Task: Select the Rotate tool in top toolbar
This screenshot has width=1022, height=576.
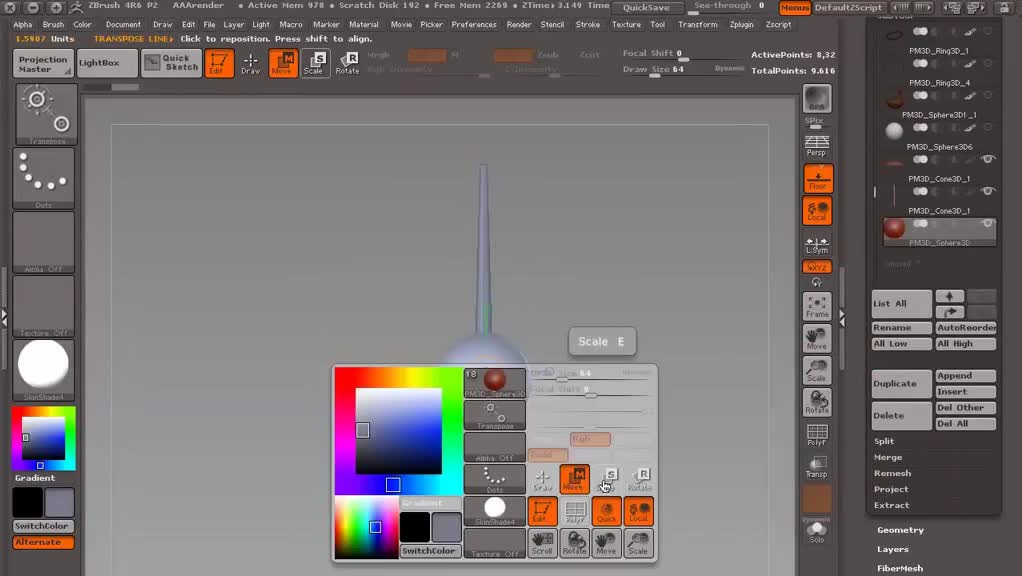Action: pos(347,63)
